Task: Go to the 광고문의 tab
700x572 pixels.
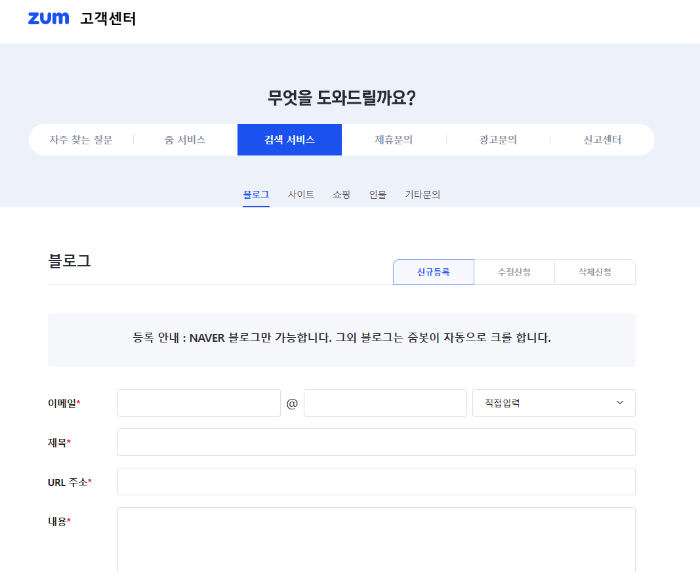Action: tap(498, 140)
